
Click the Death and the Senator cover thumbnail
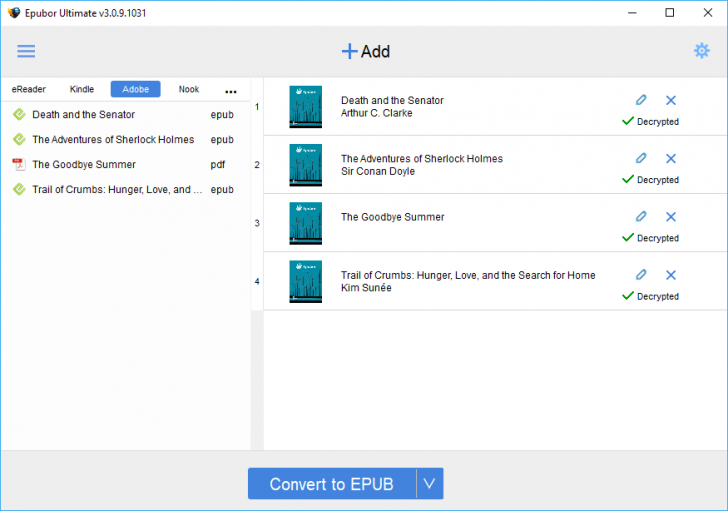pos(306,107)
